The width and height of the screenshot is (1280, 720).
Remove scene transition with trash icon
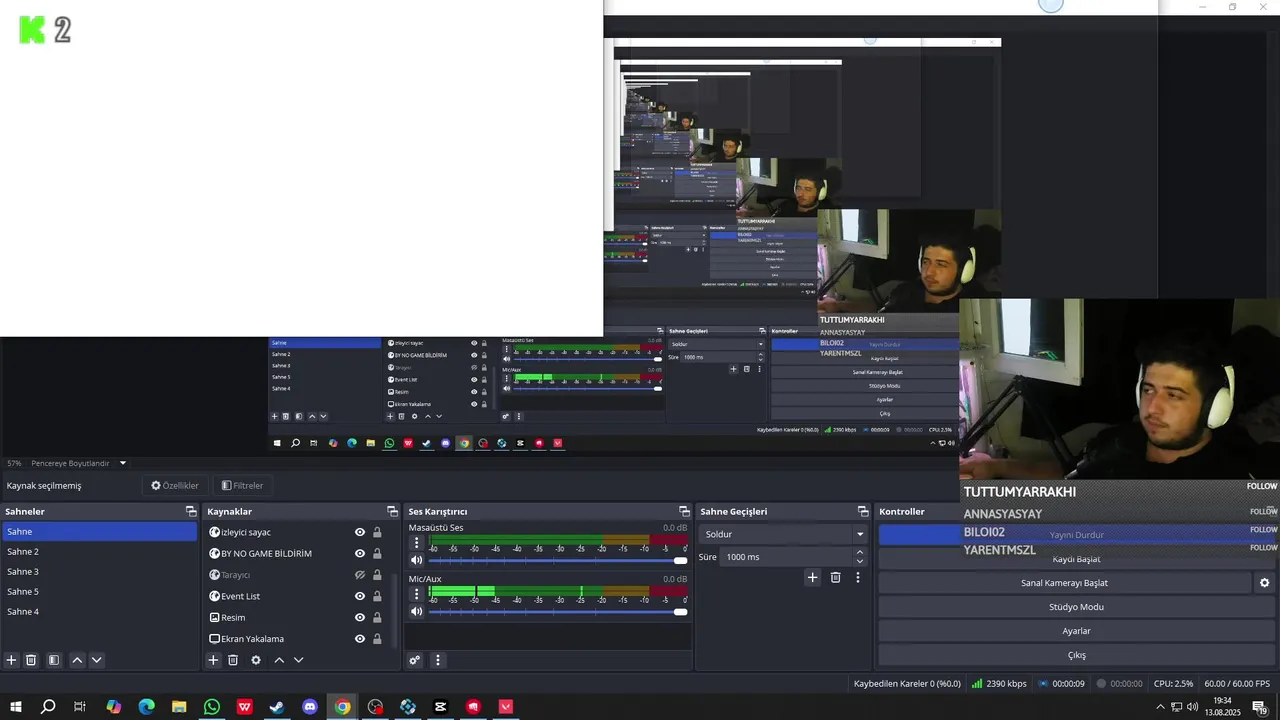(836, 577)
